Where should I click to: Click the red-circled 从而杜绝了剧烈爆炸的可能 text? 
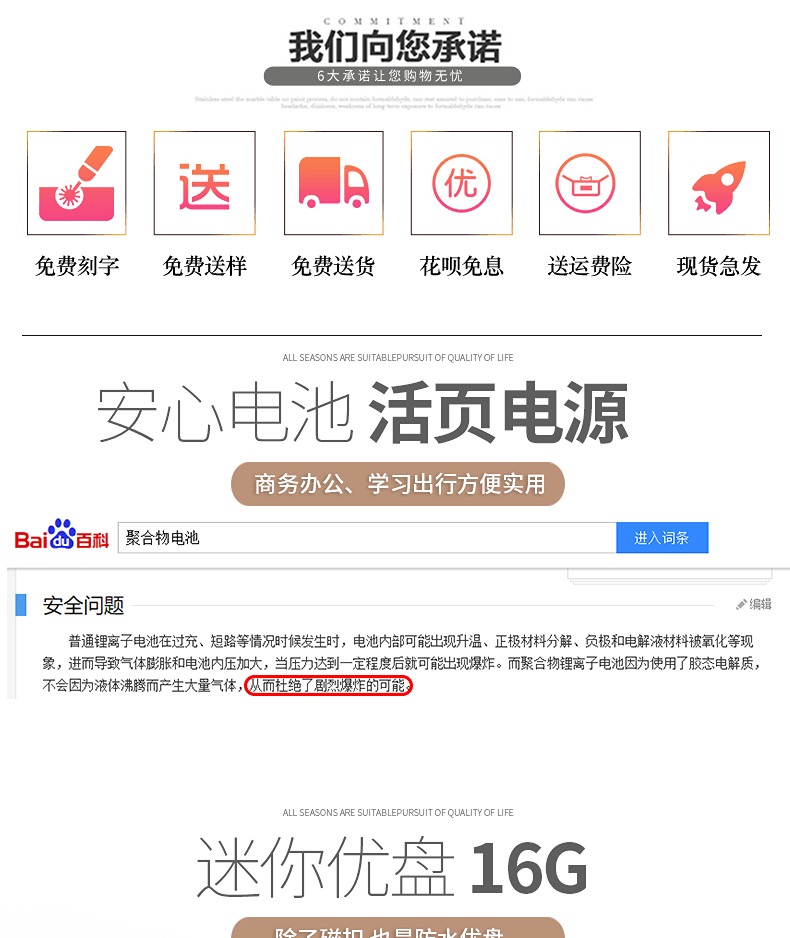coord(328,685)
